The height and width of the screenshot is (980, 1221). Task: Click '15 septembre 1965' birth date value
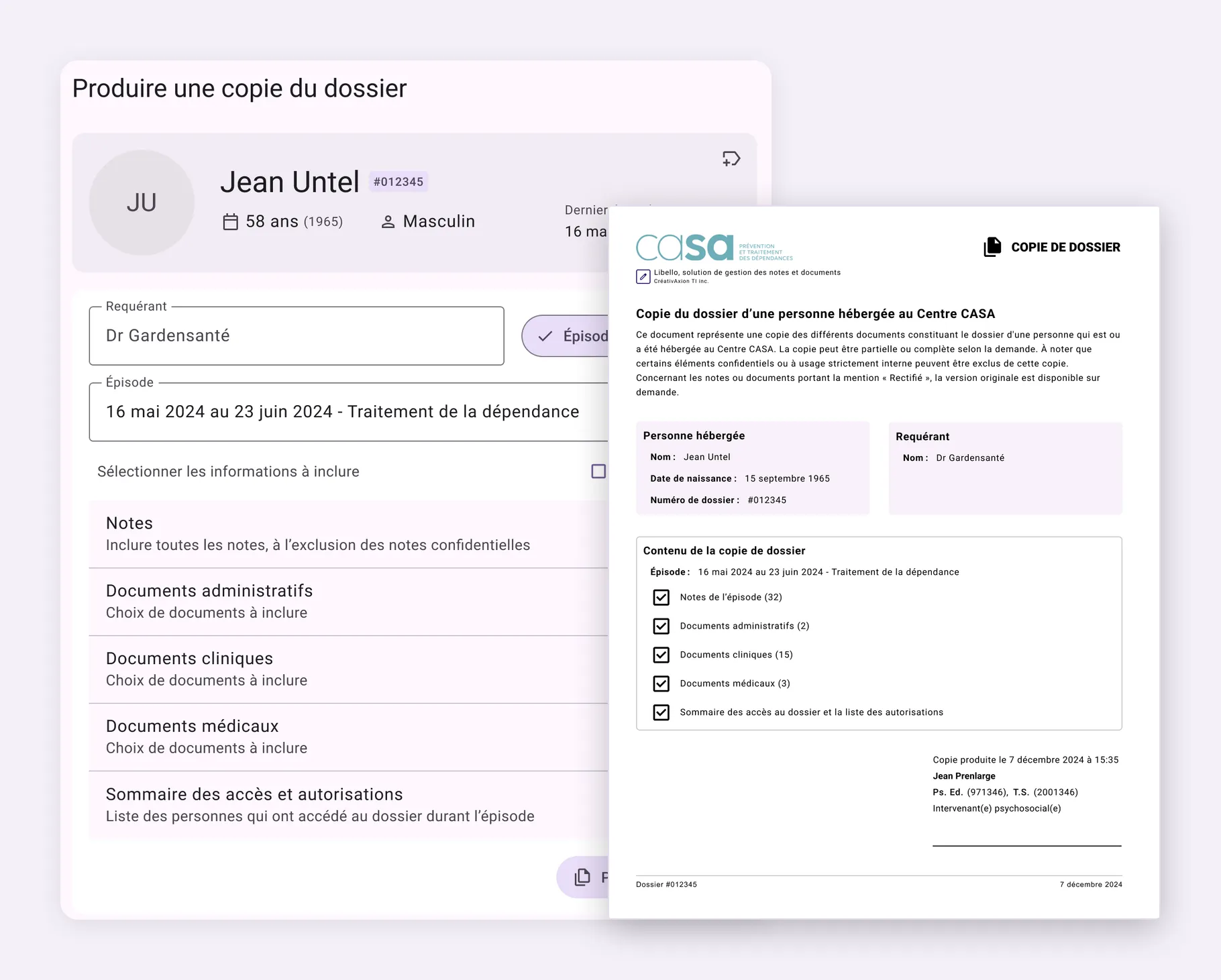787,478
